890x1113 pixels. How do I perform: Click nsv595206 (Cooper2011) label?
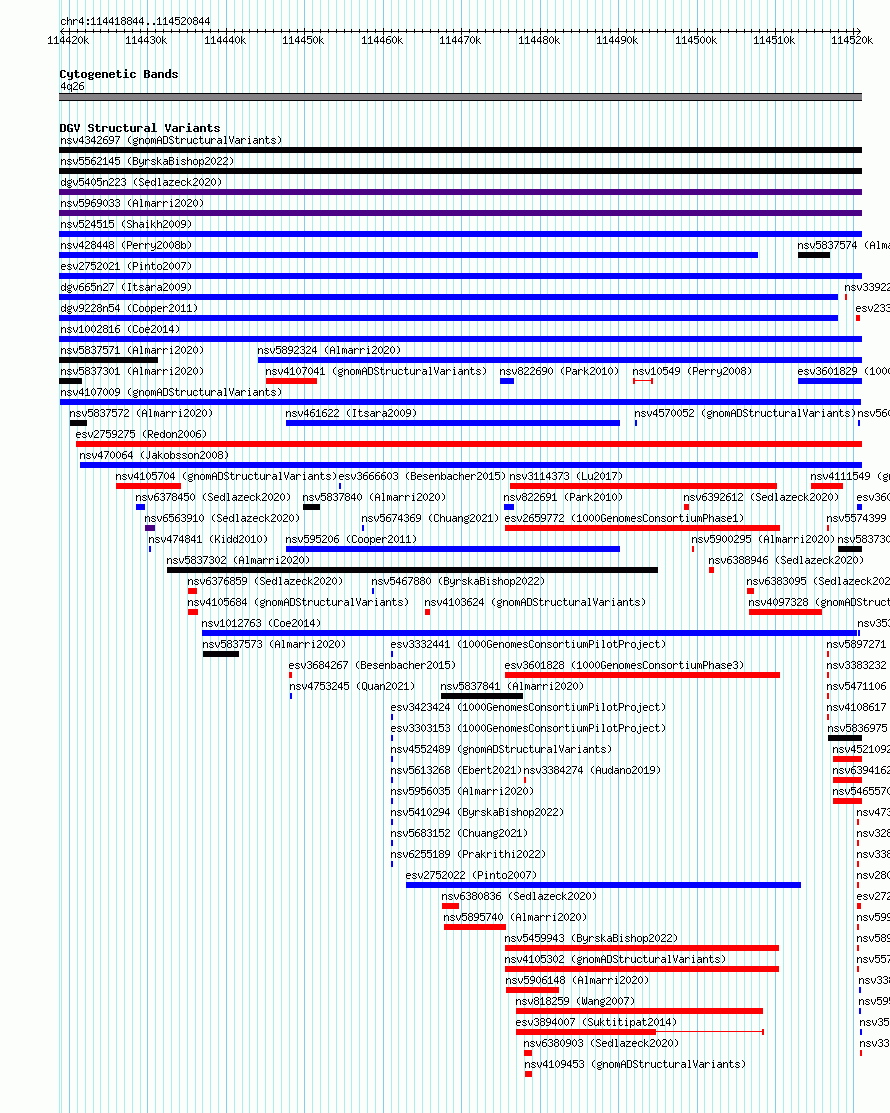coord(351,539)
